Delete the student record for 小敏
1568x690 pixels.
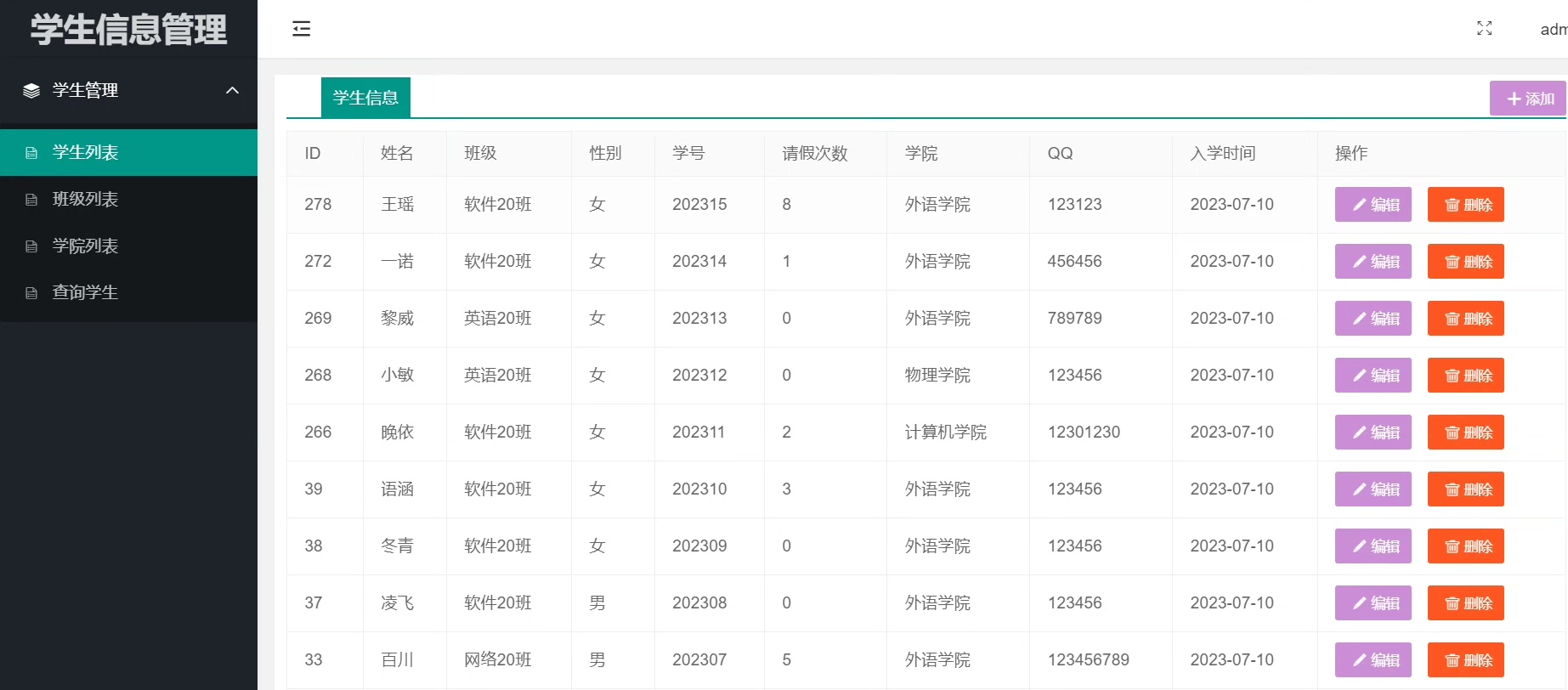point(1465,376)
